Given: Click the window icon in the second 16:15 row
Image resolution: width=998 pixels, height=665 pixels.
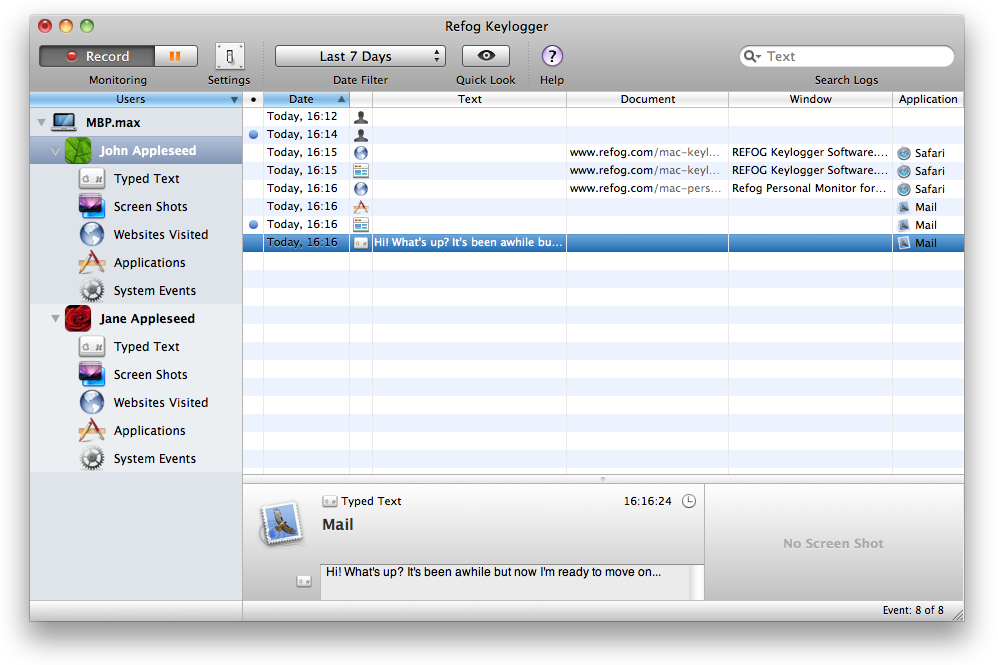Looking at the screenshot, I should [361, 171].
